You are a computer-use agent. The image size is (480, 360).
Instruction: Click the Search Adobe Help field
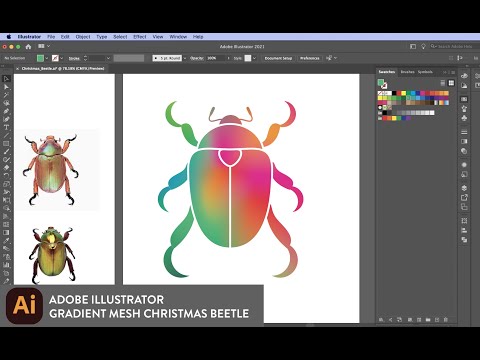coord(454,47)
